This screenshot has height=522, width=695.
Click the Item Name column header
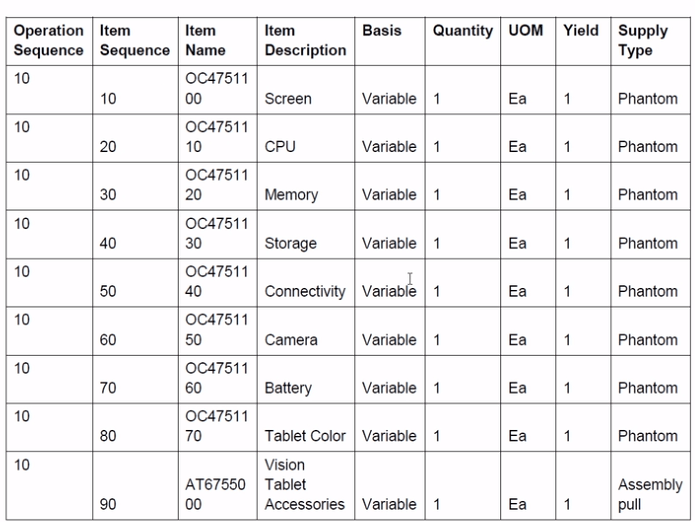click(x=205, y=40)
